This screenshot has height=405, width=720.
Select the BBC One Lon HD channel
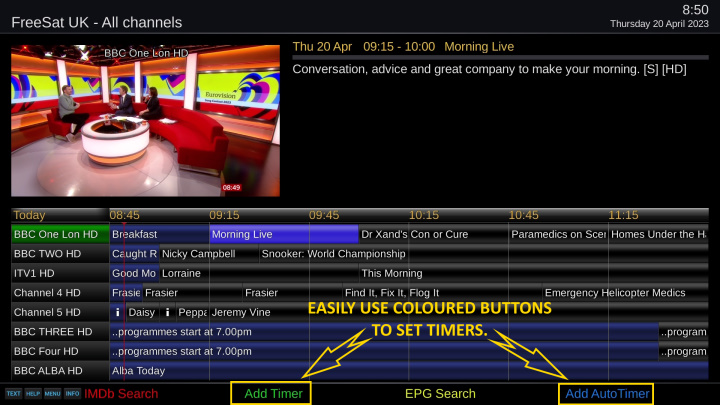pos(60,234)
